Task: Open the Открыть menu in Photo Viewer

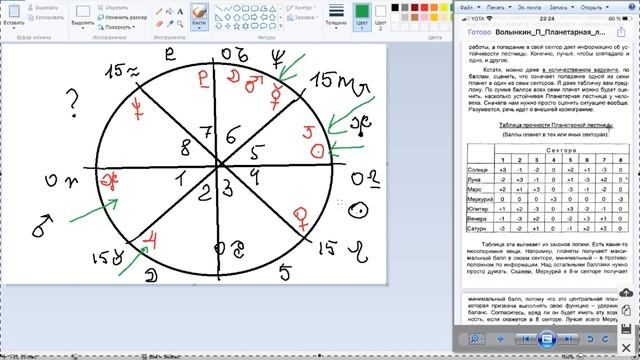Action: pyautogui.click(x=595, y=7)
